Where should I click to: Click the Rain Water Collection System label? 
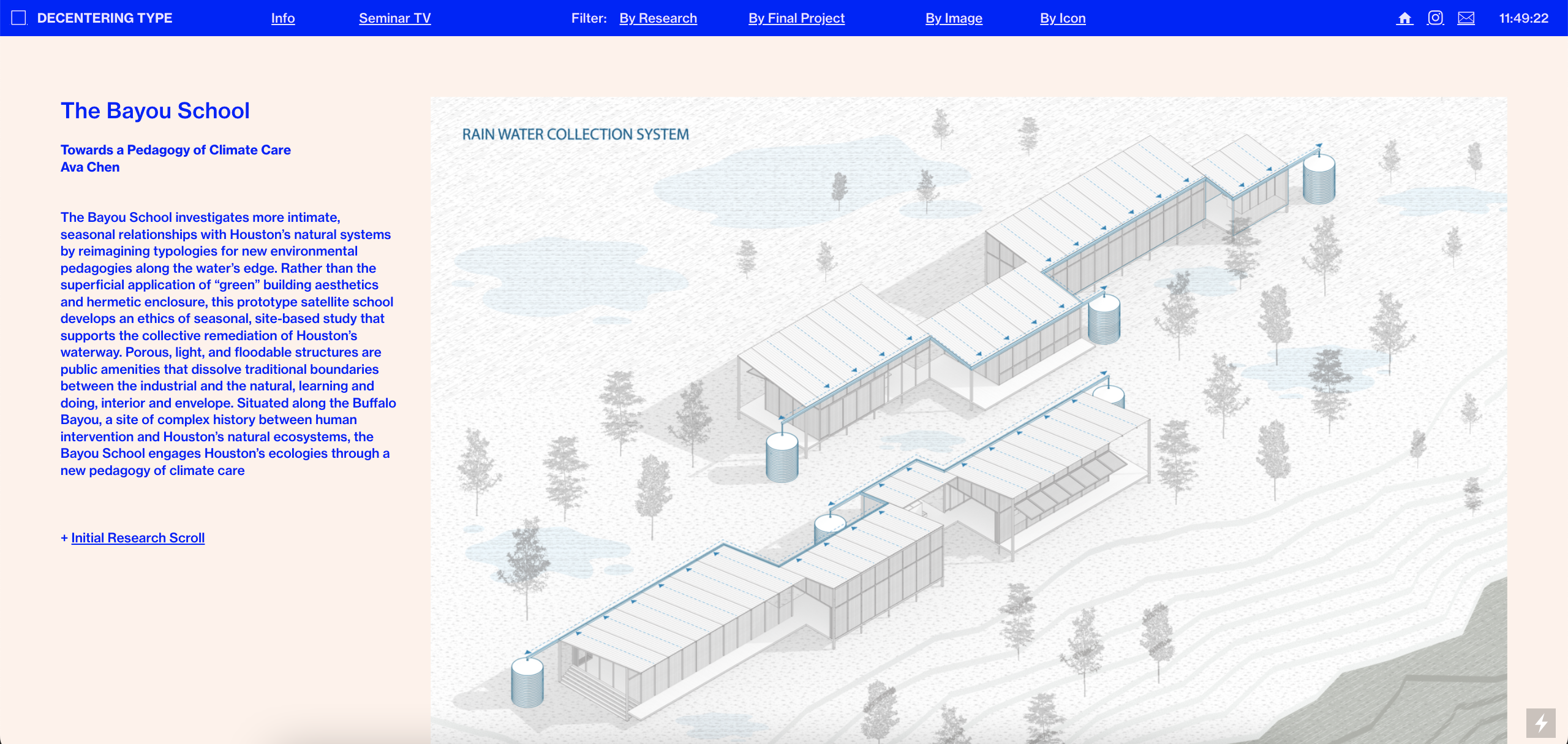point(575,134)
